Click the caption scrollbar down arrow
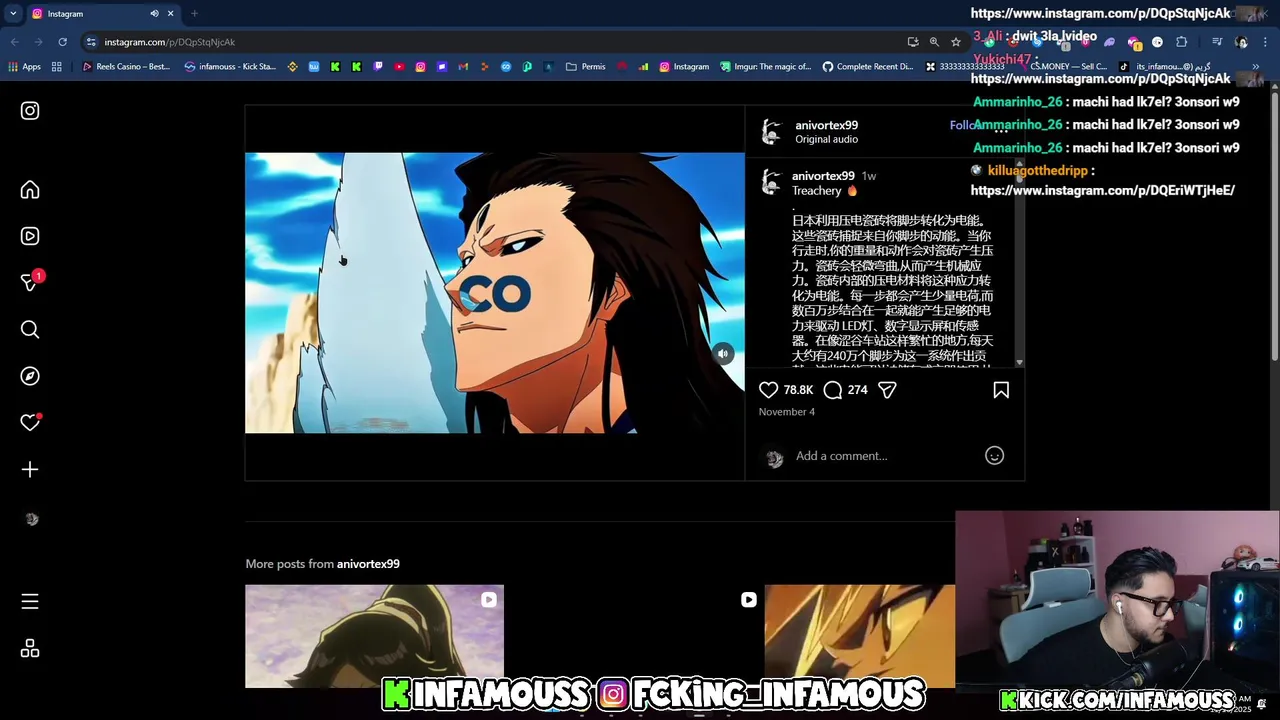 (1019, 363)
